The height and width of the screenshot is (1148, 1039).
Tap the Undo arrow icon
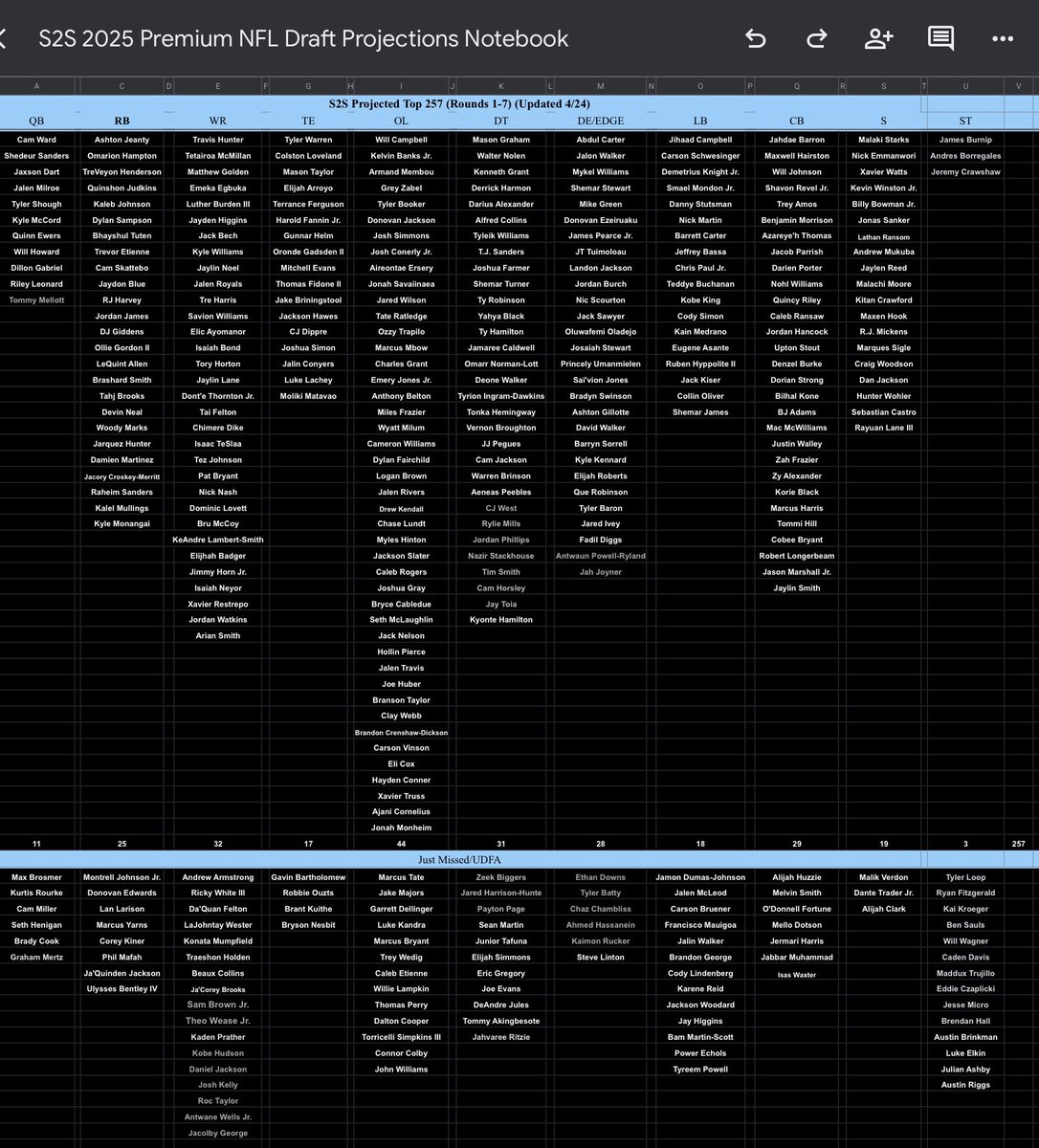click(756, 38)
